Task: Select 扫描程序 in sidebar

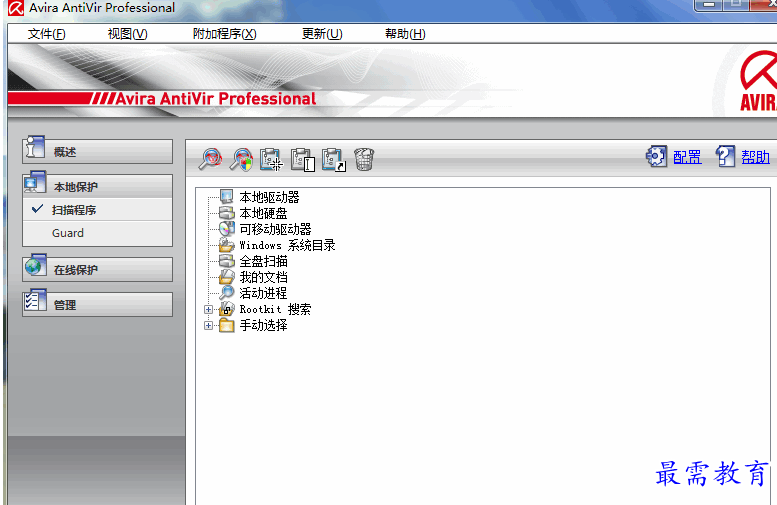Action: (98, 210)
